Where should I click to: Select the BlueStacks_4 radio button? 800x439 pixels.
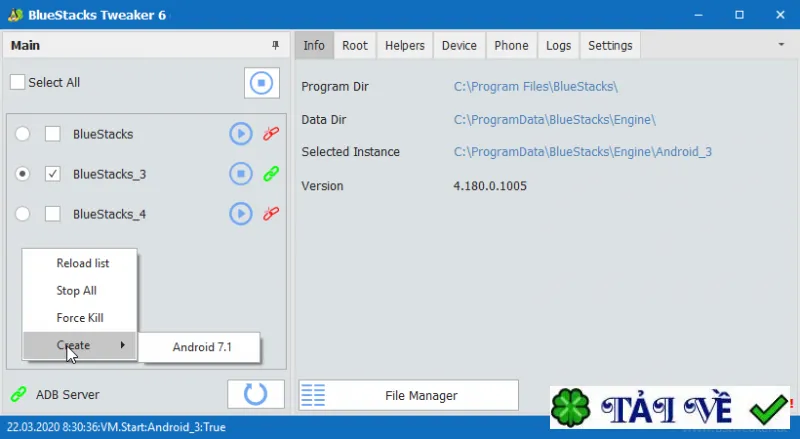22,214
